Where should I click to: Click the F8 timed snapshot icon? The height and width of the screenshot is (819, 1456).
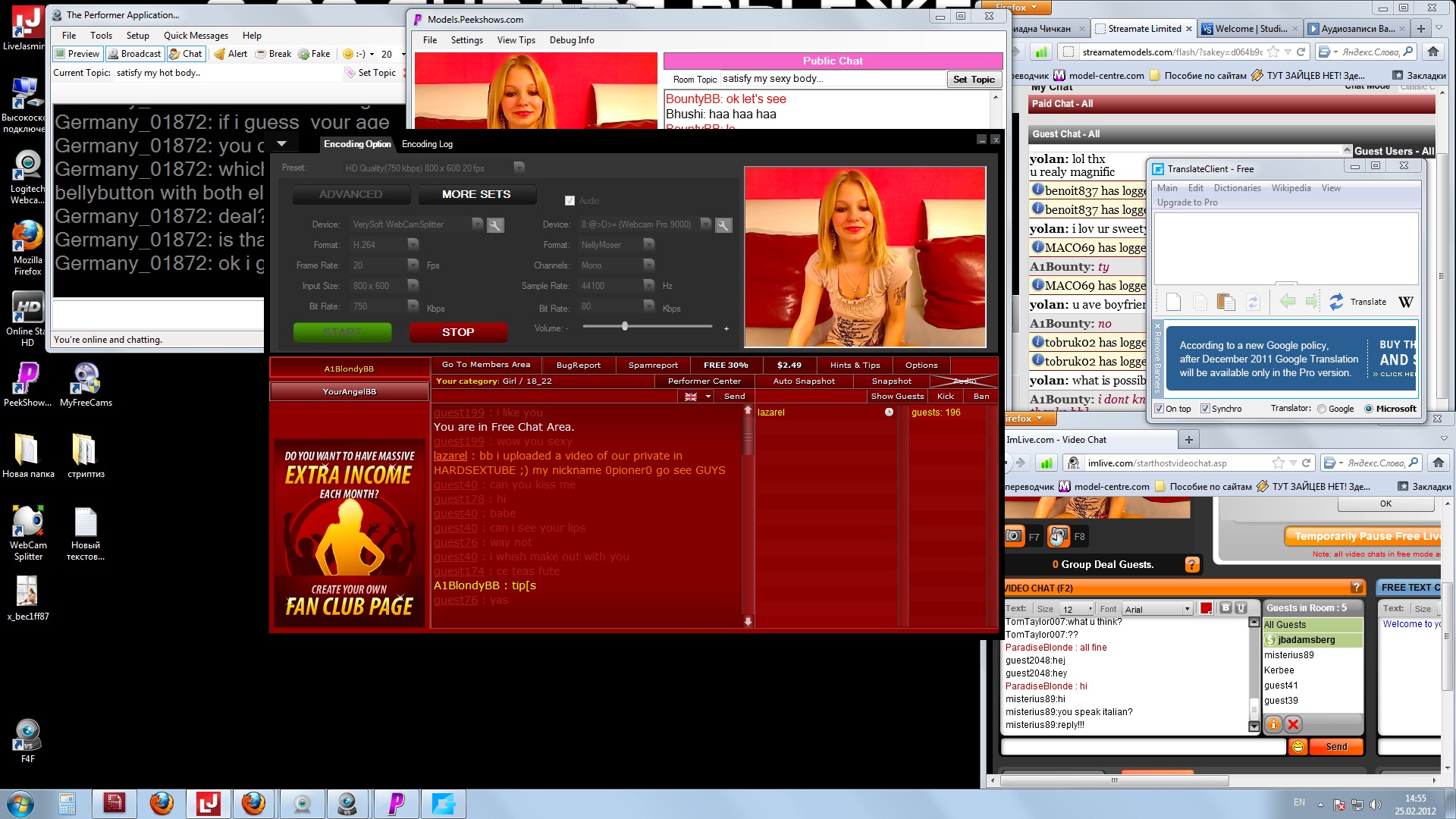click(1058, 536)
